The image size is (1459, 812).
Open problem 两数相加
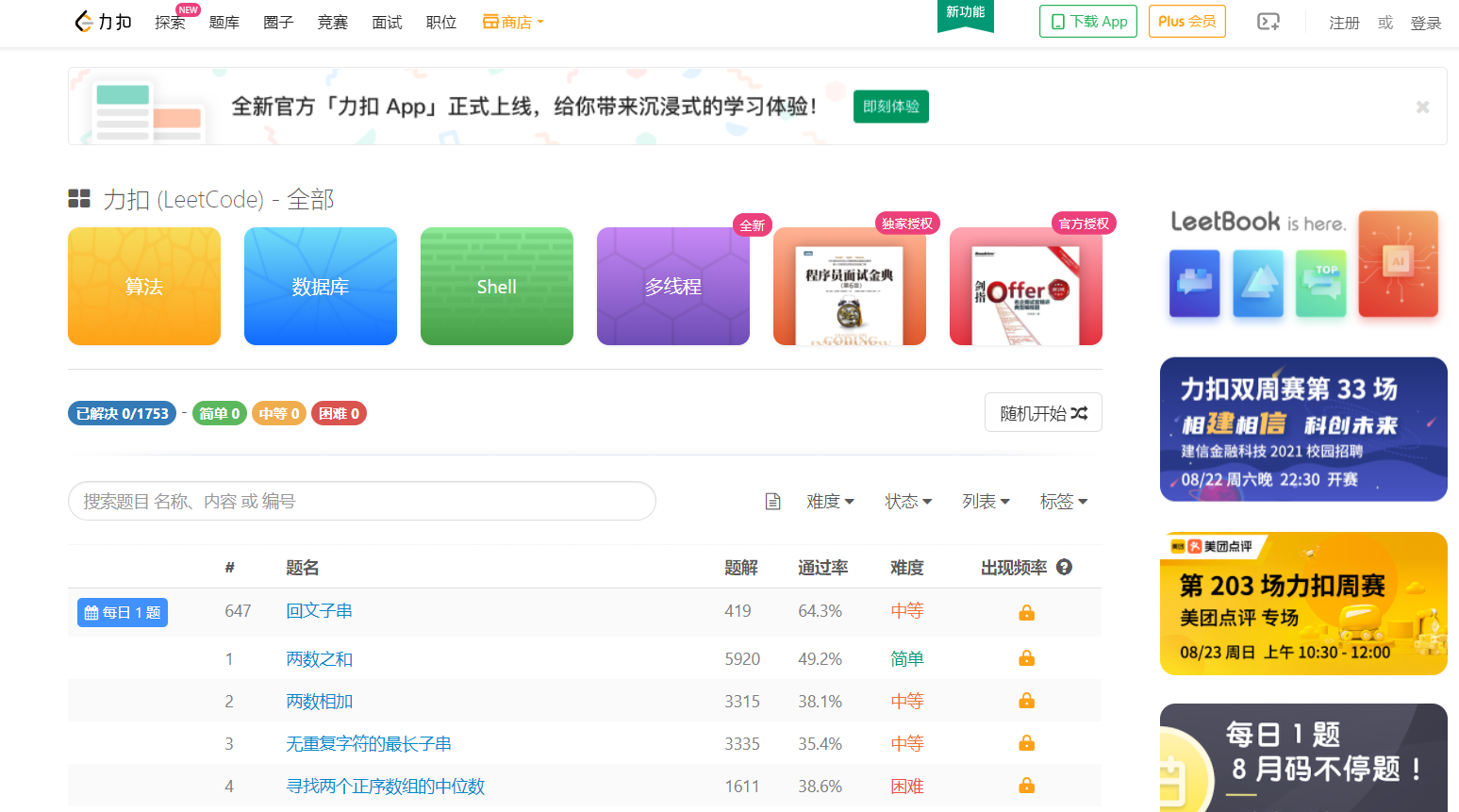pyautogui.click(x=319, y=702)
